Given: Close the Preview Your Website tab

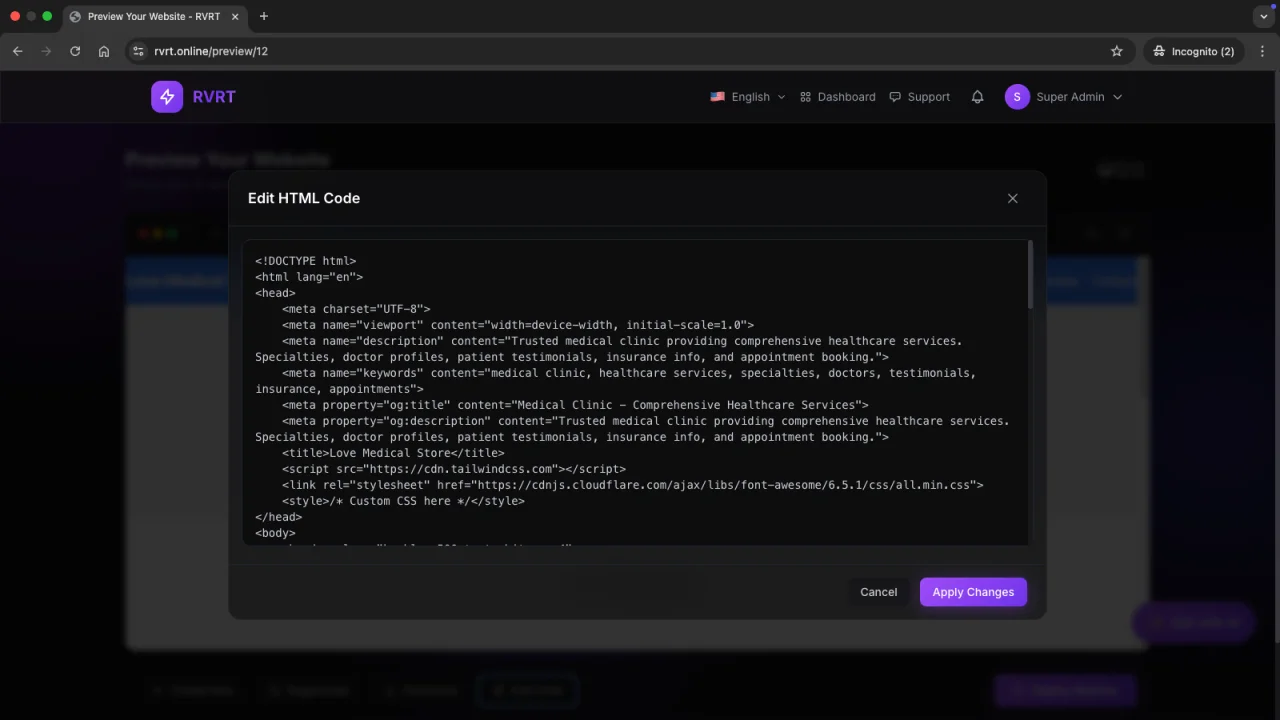Looking at the screenshot, I should tap(235, 17).
